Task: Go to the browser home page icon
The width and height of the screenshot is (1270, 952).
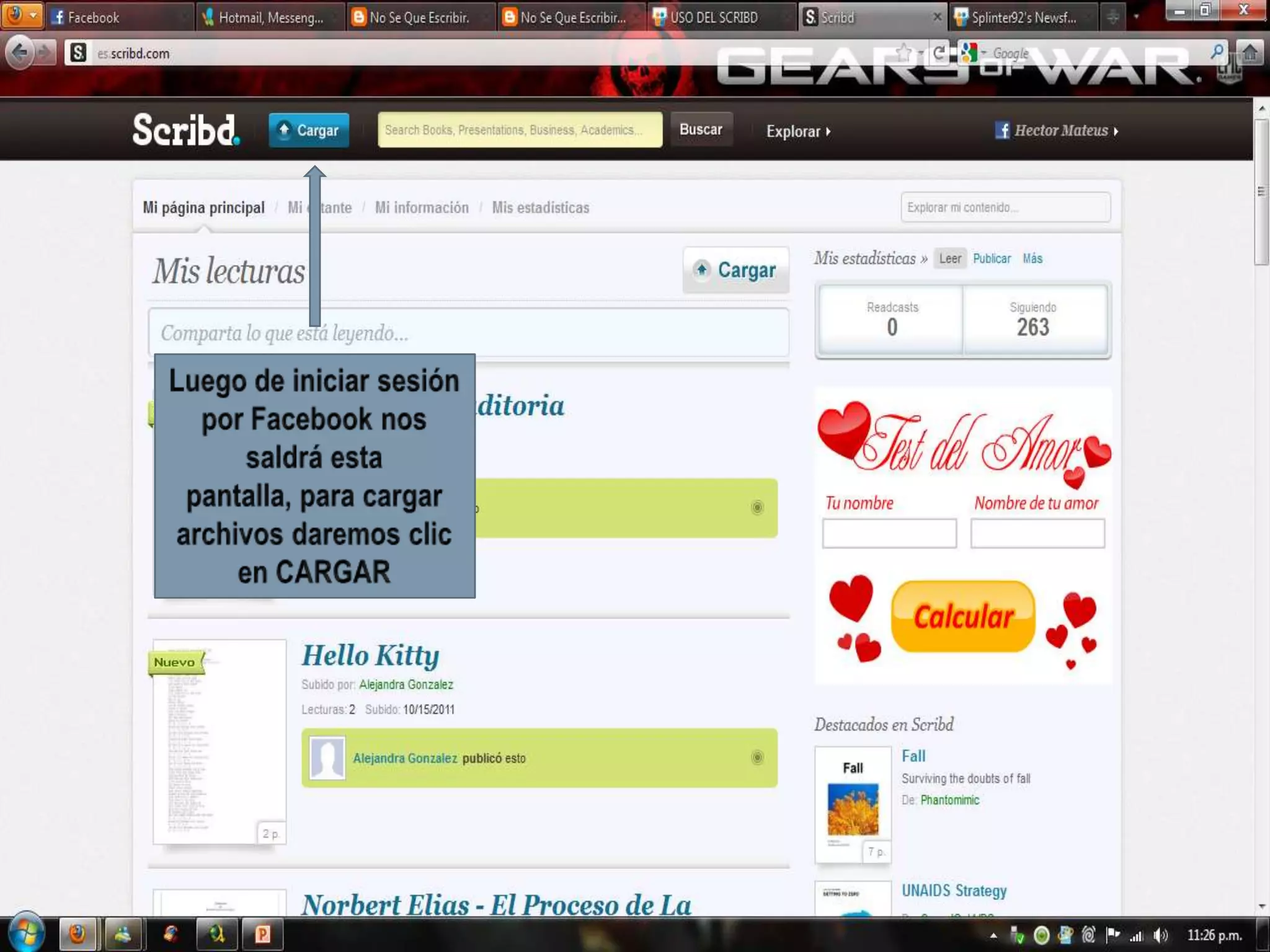Action: [1250, 53]
